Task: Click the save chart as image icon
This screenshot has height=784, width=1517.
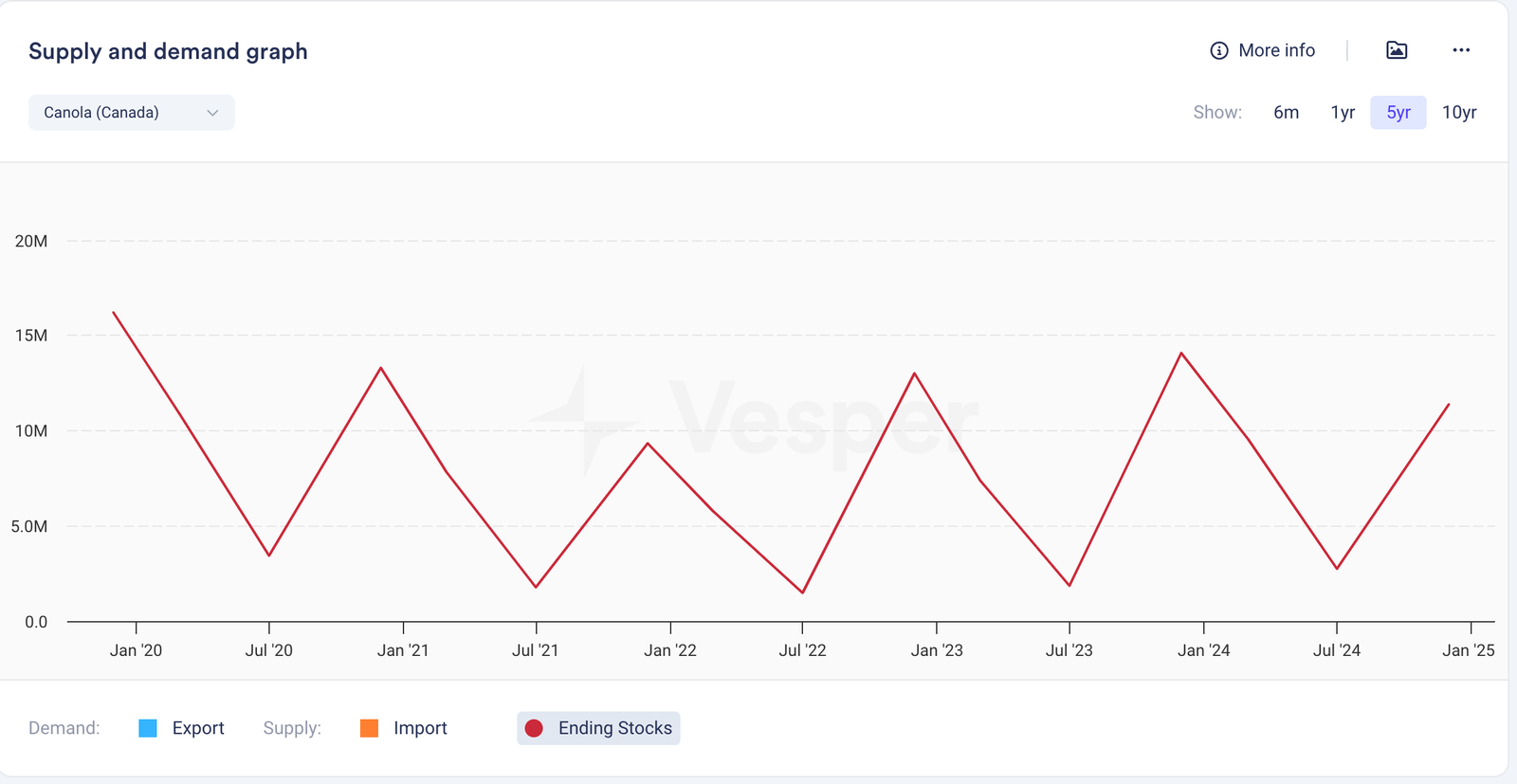Action: [1396, 50]
